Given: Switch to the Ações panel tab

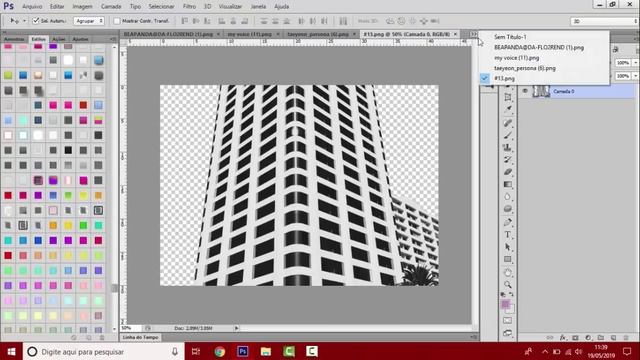Looking at the screenshot, I should coord(59,39).
